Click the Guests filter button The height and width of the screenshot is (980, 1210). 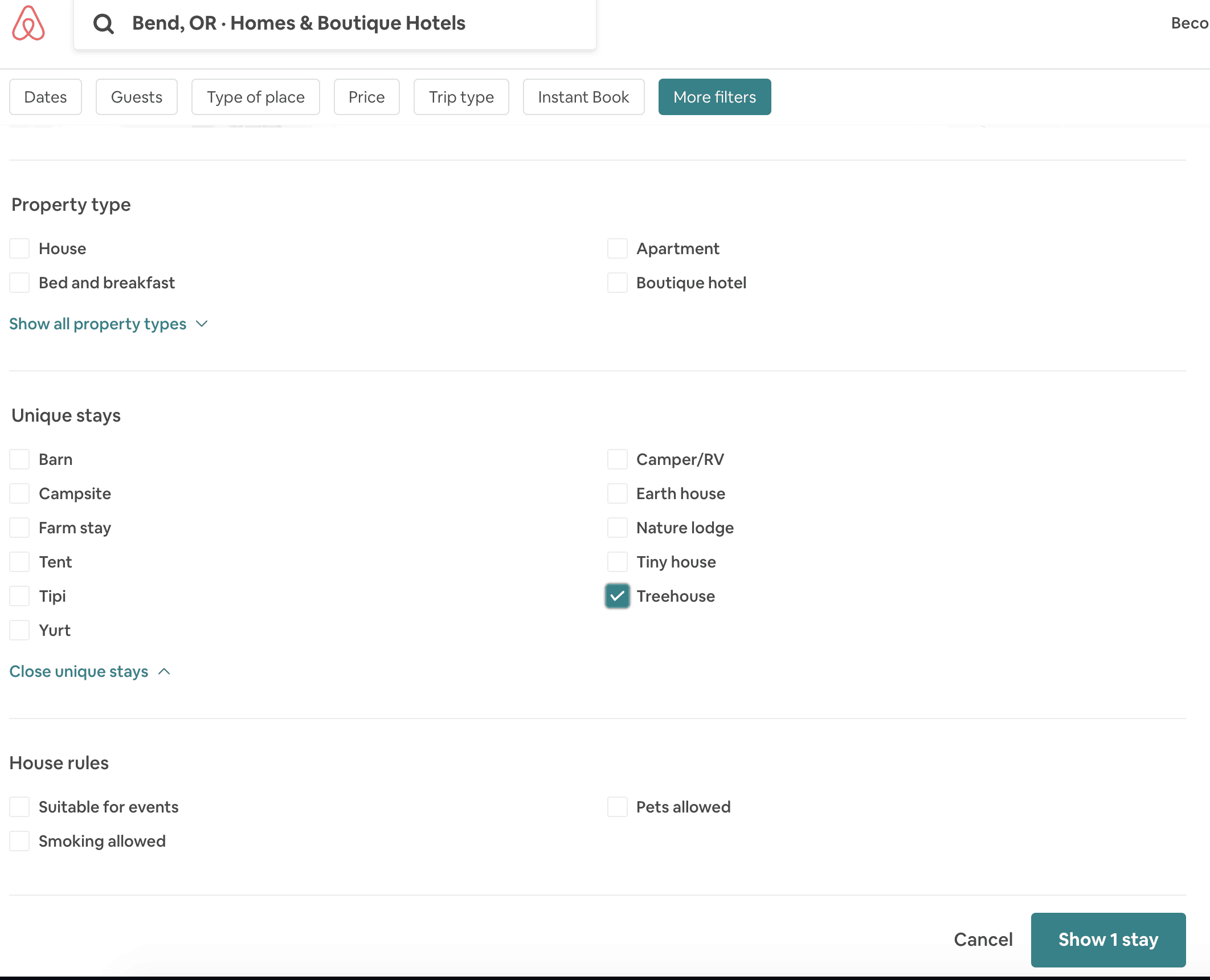tap(136, 97)
